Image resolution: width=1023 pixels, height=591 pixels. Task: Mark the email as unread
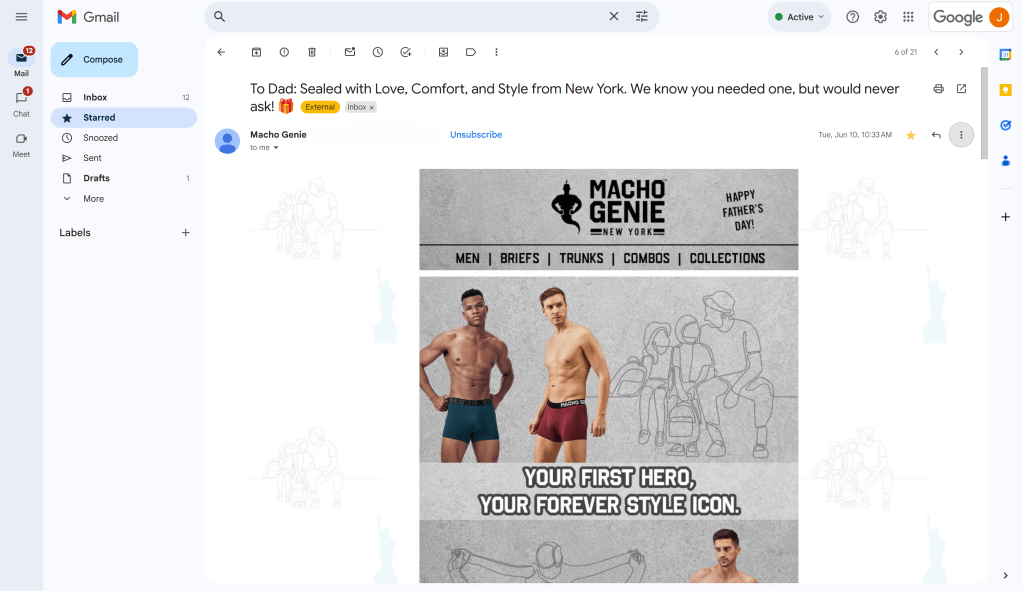[x=350, y=52]
